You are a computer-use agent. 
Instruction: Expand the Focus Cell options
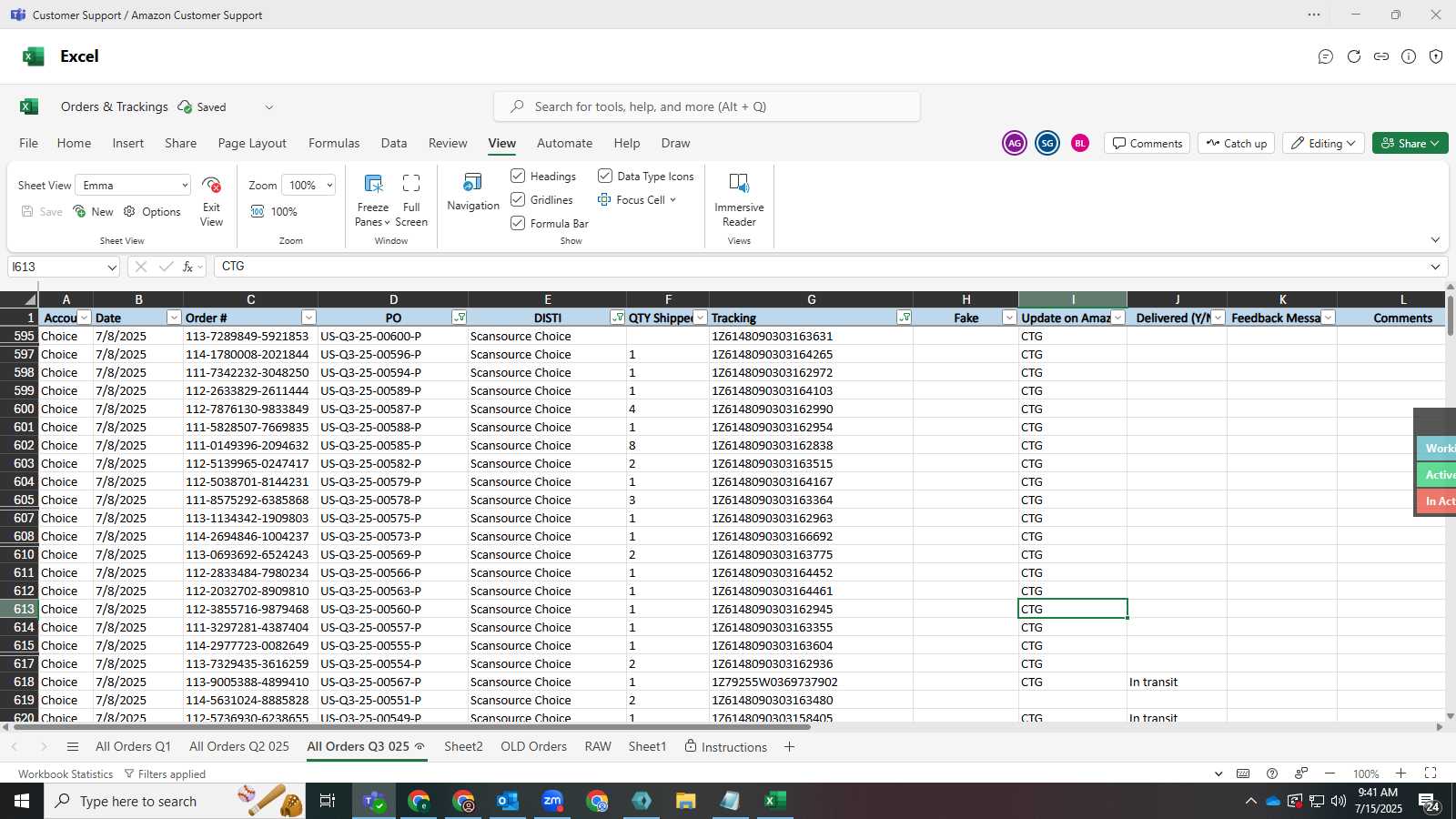(672, 200)
